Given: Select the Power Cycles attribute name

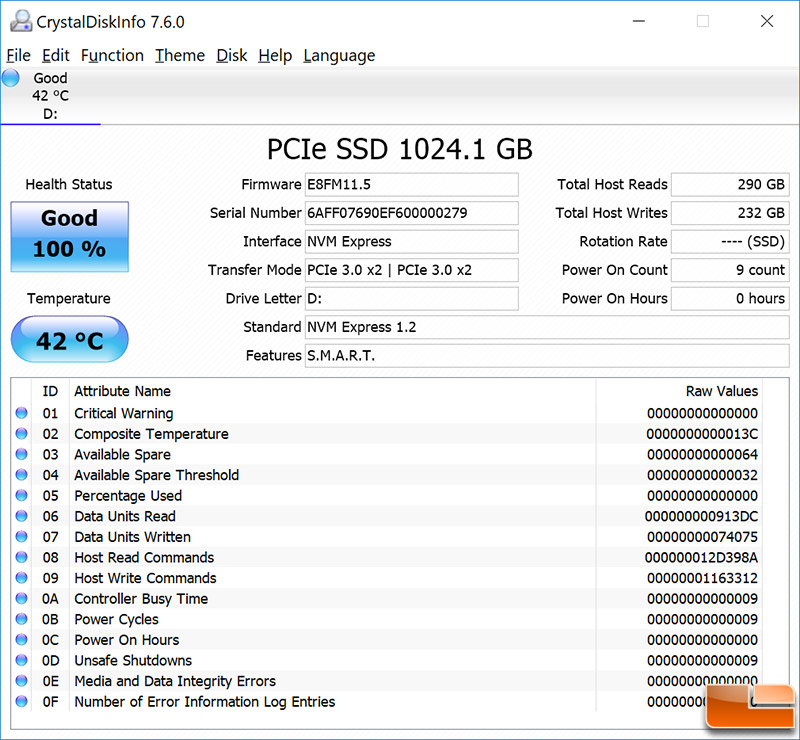Looking at the screenshot, I should (x=116, y=620).
